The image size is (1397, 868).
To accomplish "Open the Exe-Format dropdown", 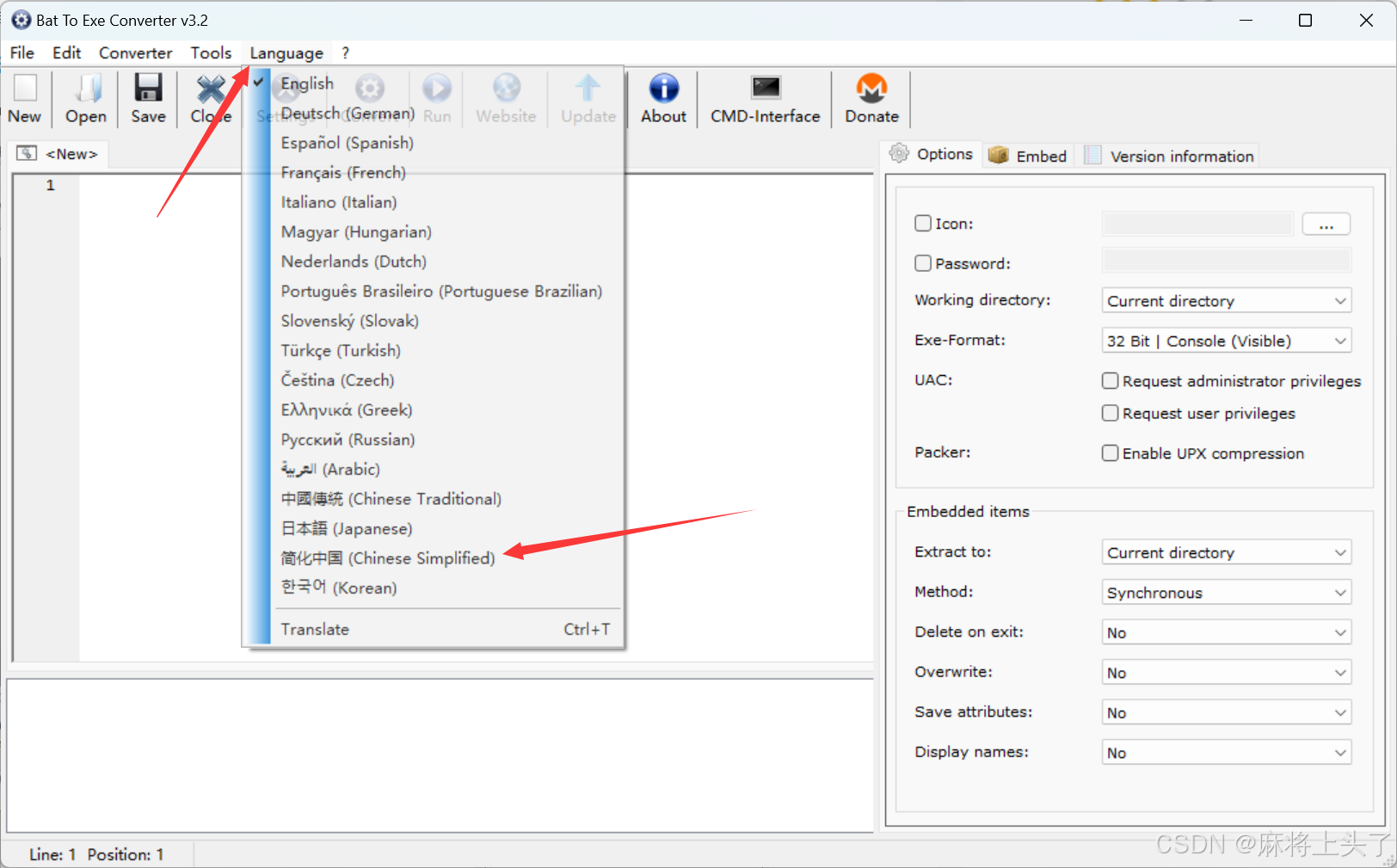I will click(1227, 341).
